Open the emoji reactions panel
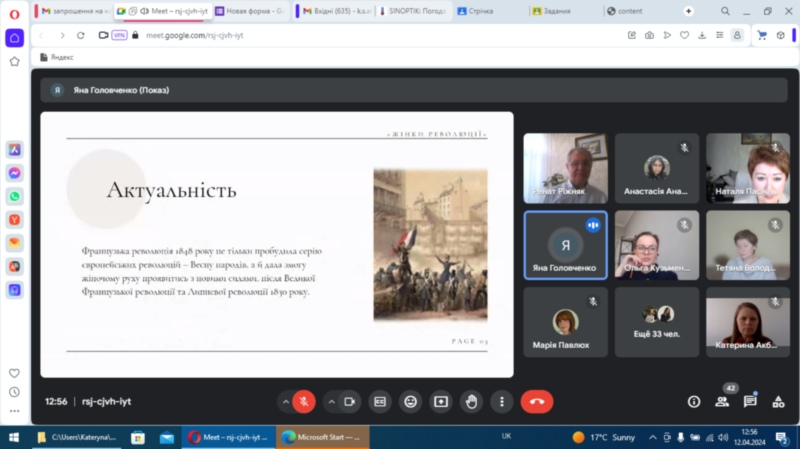800x449 pixels. click(410, 401)
